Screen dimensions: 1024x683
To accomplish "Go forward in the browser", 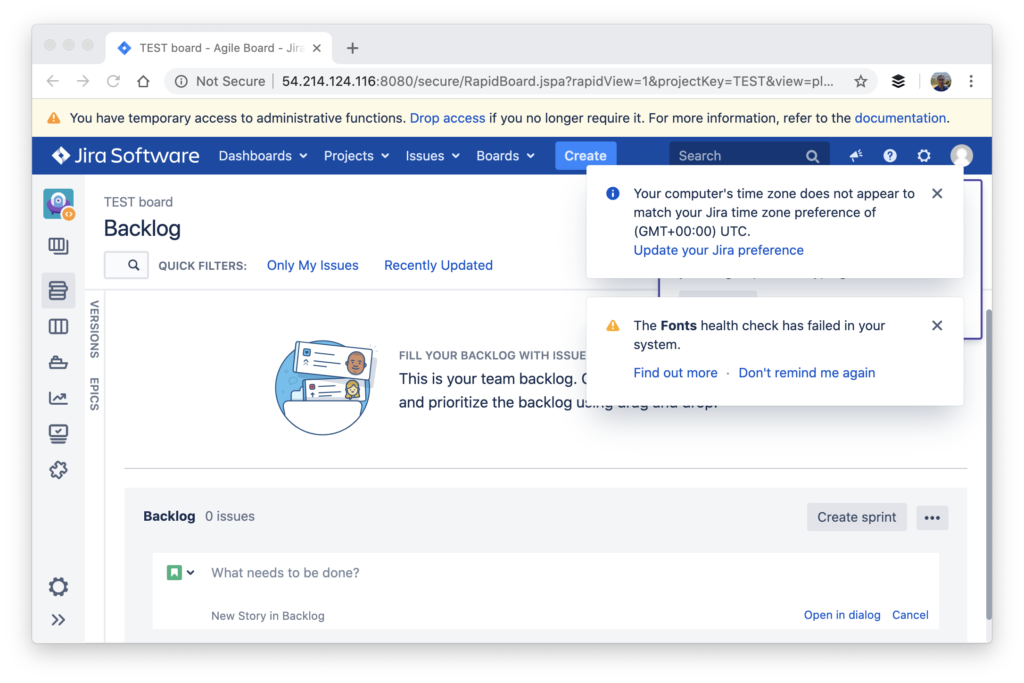I will pyautogui.click(x=83, y=81).
